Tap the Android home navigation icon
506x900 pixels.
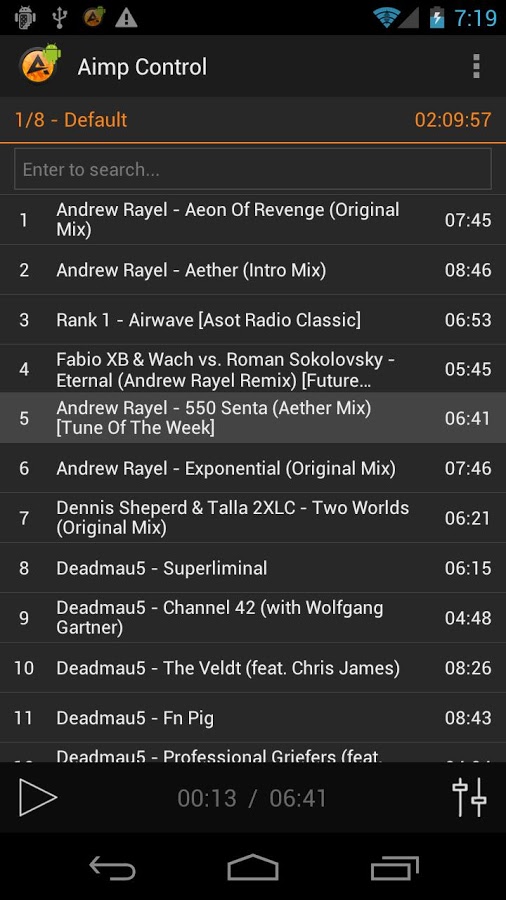pyautogui.click(x=253, y=867)
